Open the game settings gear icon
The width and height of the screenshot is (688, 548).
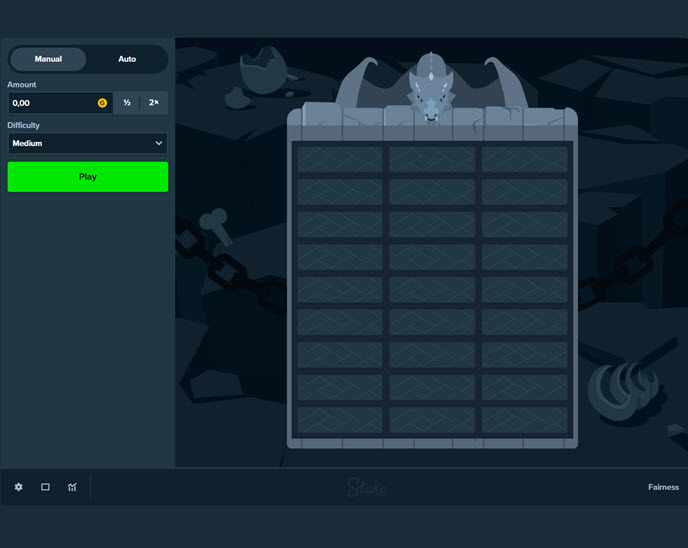coord(18,487)
